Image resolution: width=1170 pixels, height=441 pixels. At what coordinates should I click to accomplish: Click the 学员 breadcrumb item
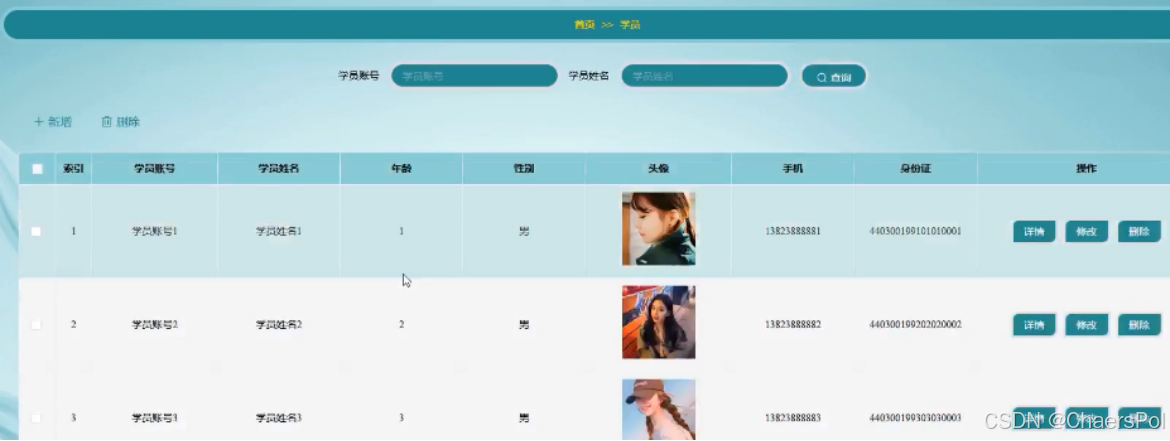click(x=631, y=25)
